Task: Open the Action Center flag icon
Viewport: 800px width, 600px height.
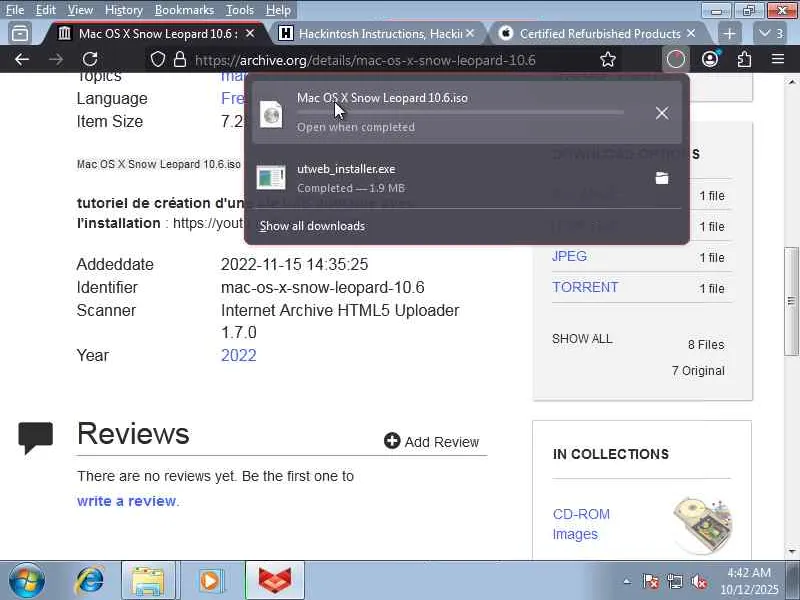Action: [651, 581]
